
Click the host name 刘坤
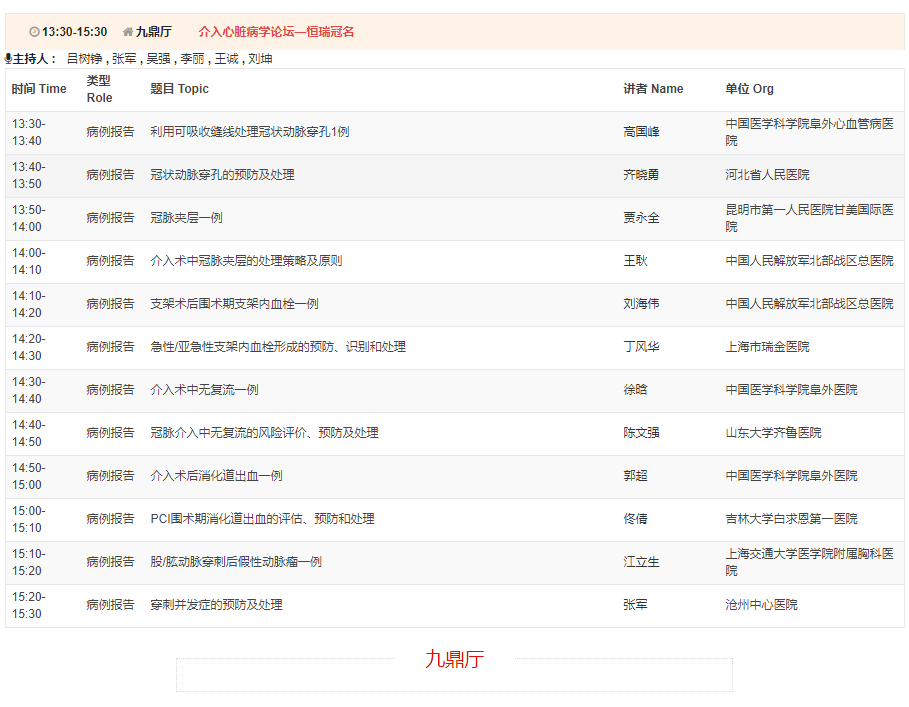click(x=260, y=59)
